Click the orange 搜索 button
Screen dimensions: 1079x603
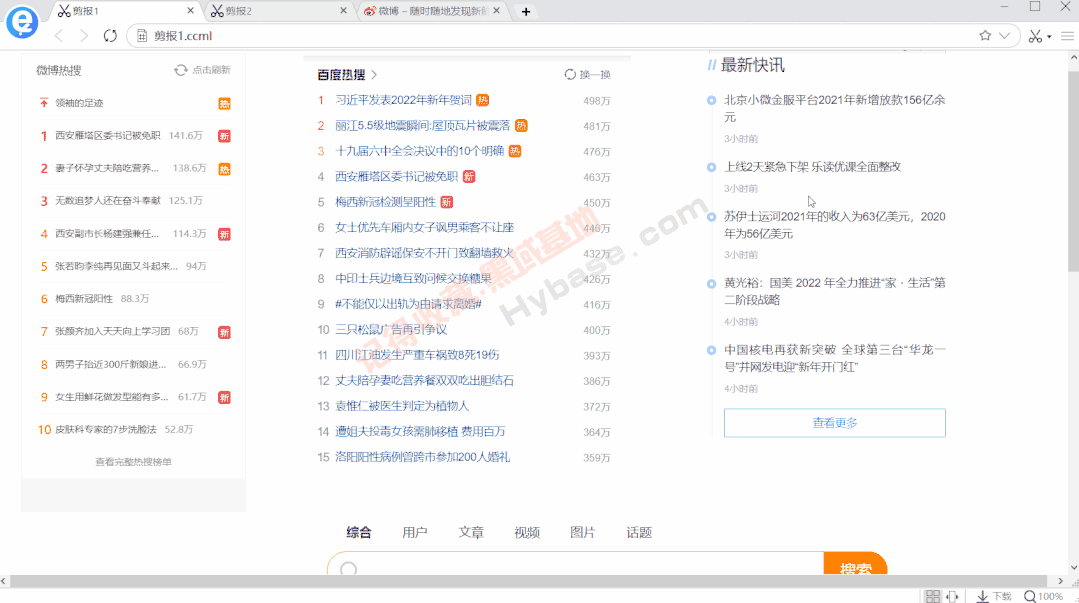click(855, 564)
